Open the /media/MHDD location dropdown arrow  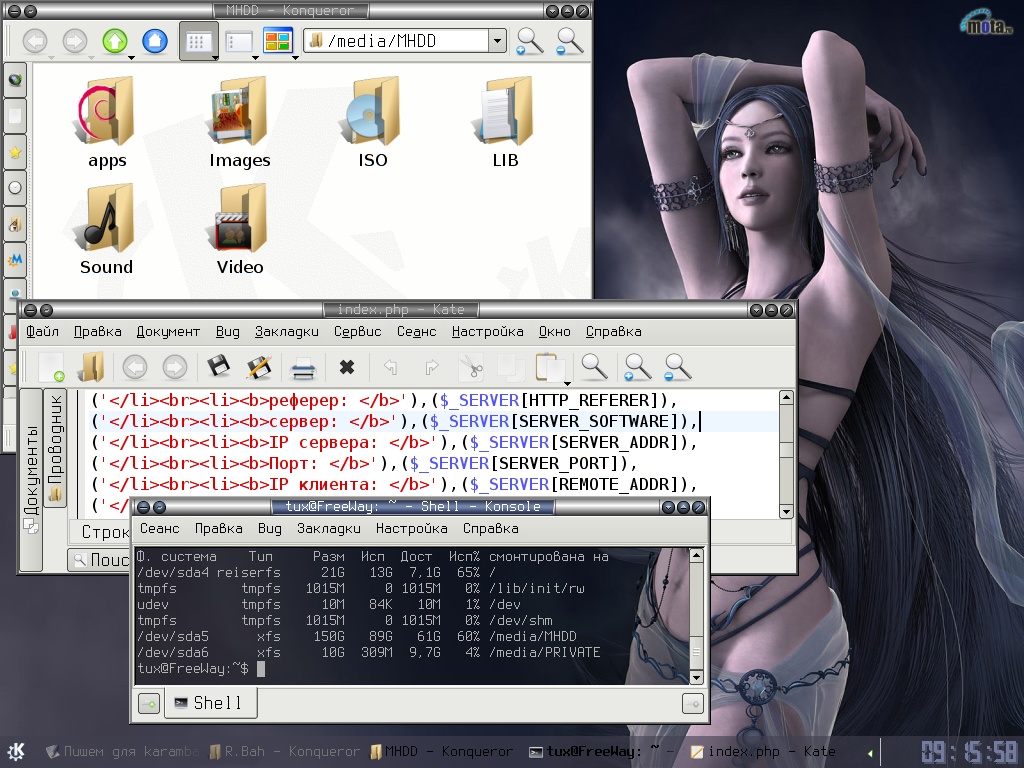pyautogui.click(x=497, y=41)
